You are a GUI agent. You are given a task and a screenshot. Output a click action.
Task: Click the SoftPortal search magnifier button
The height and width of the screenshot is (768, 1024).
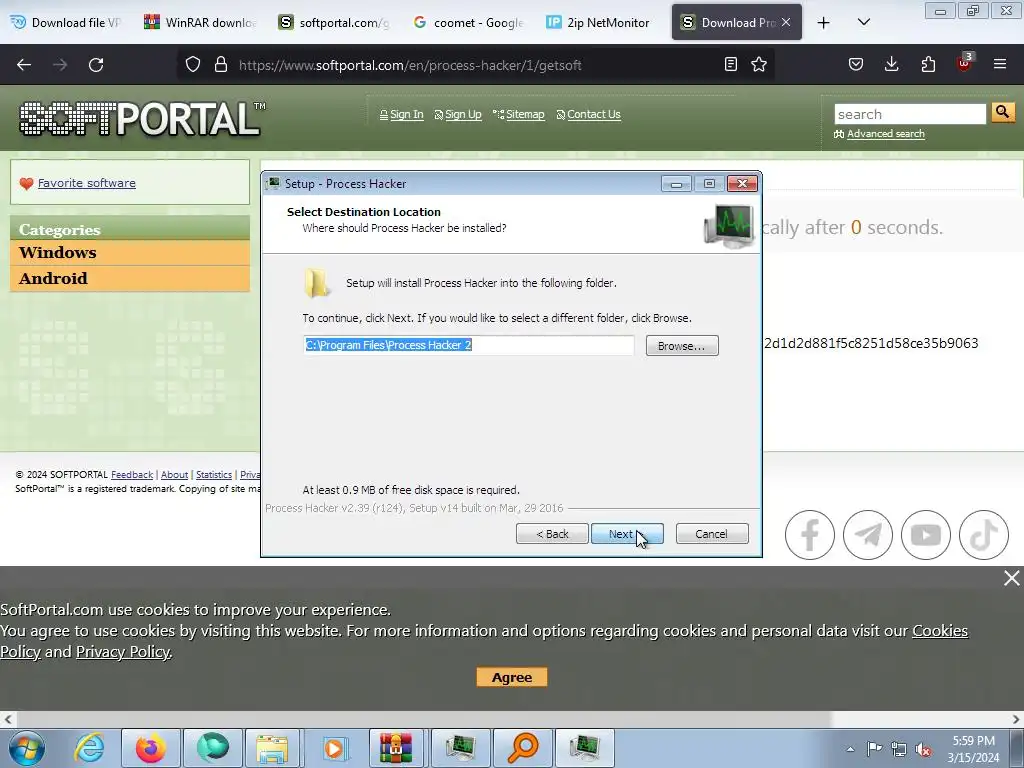(1002, 112)
